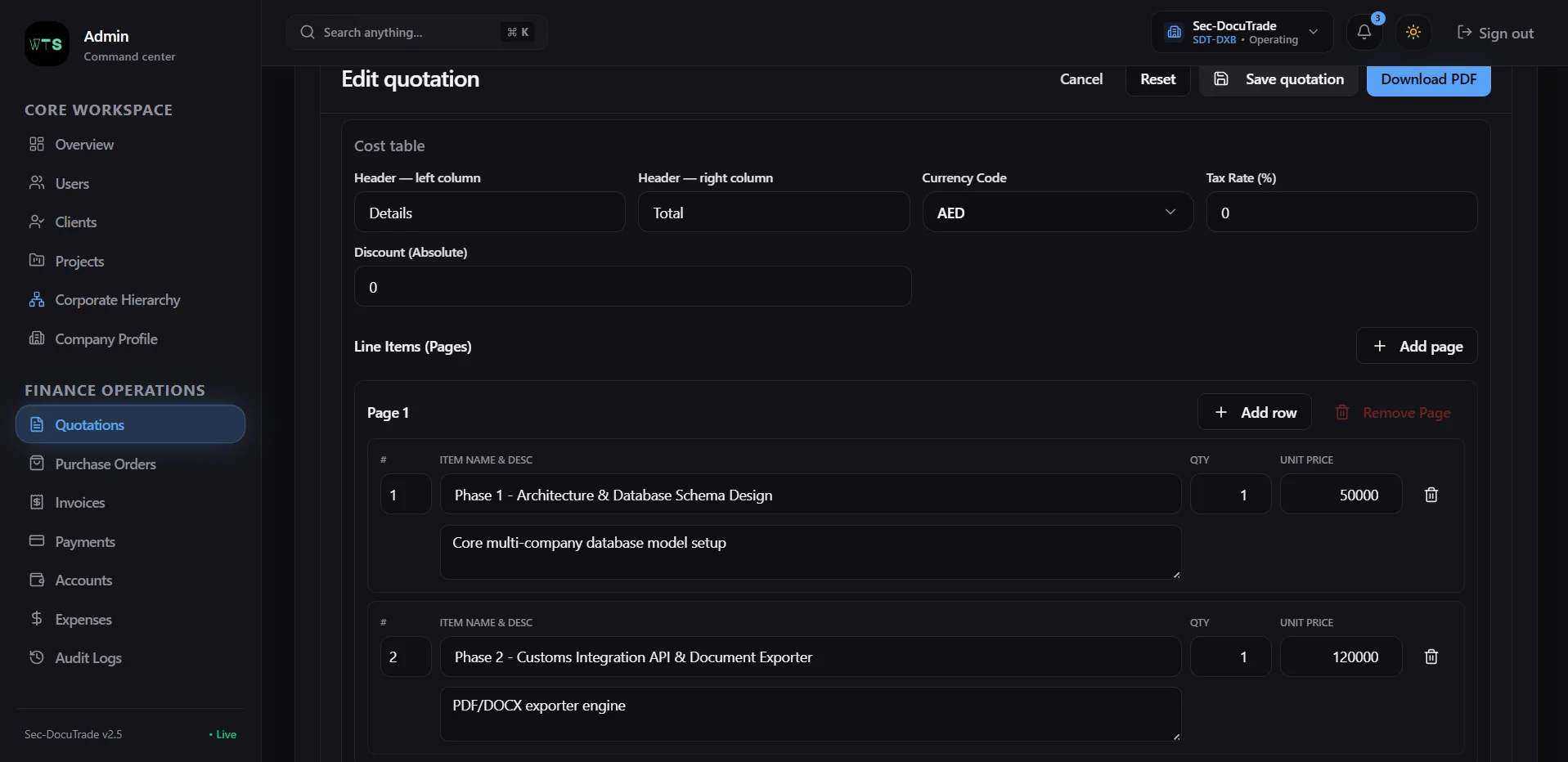Edit the 120000 unit price field
This screenshot has width=1568, height=762.
(1341, 657)
